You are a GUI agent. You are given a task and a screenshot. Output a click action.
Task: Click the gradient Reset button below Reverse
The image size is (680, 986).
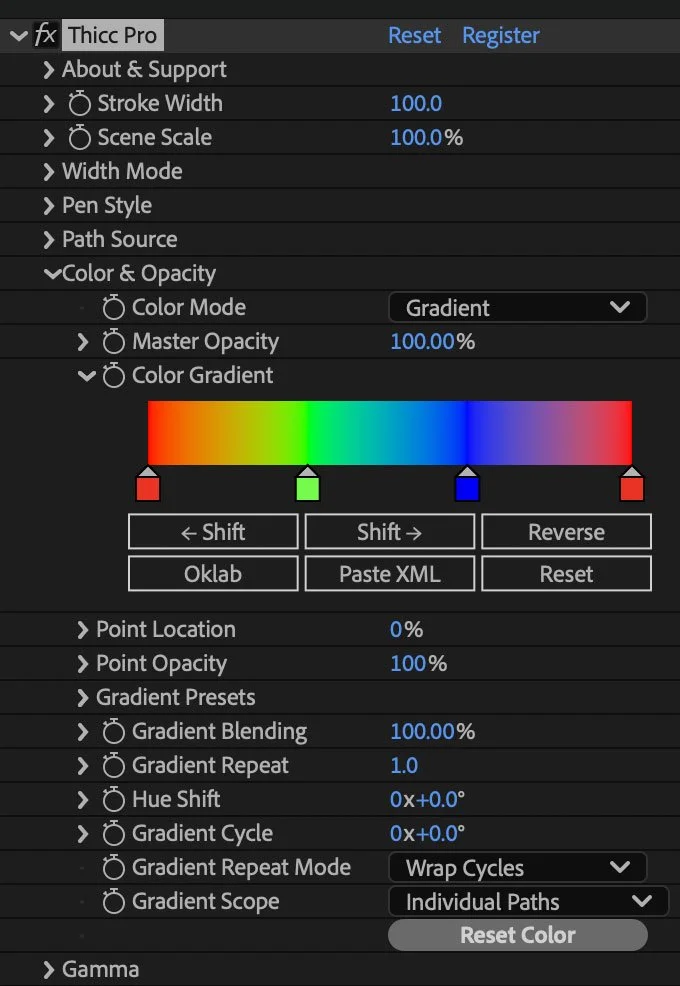pyautogui.click(x=567, y=573)
